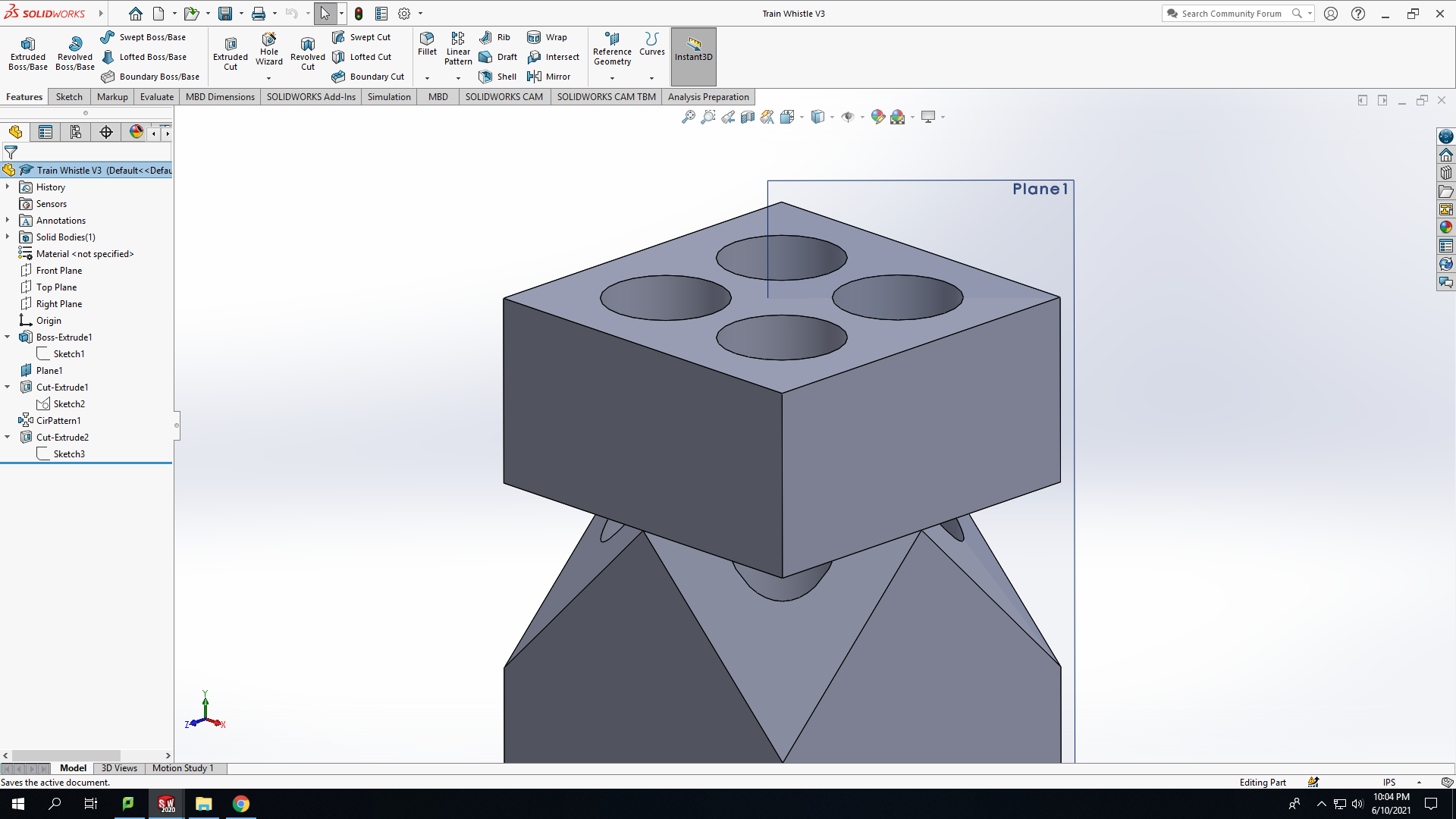Select the Front Plane item
Image resolution: width=1456 pixels, height=819 pixels.
tap(59, 270)
